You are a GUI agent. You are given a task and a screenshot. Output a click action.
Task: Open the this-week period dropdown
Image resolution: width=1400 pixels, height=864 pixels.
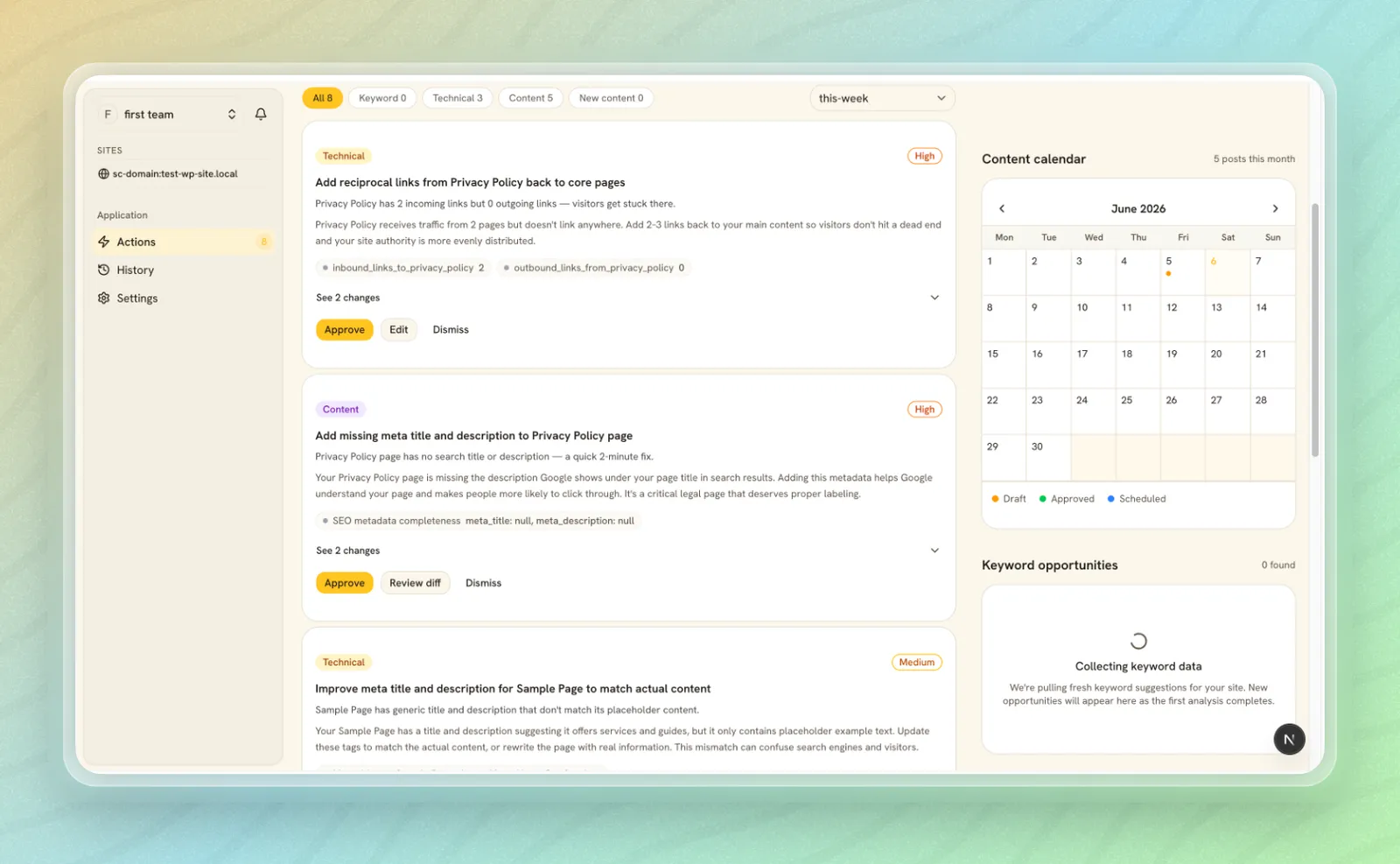tap(882, 98)
